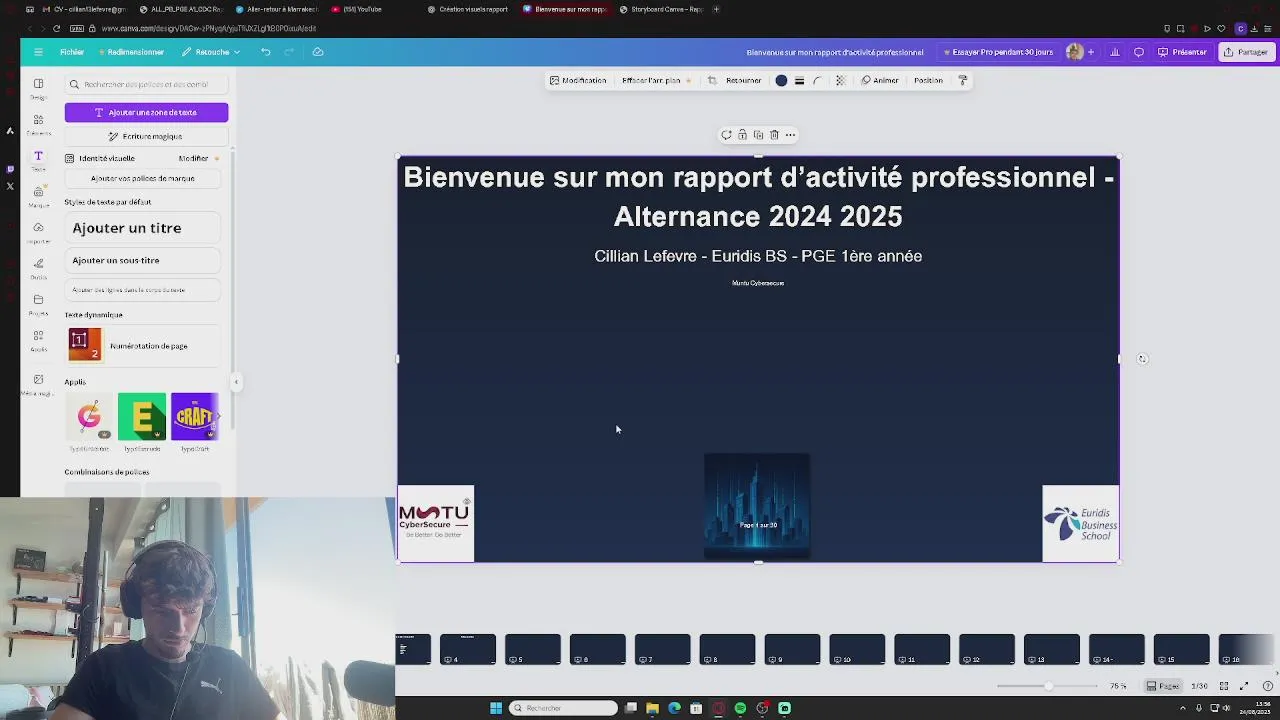This screenshot has width=1280, height=720.
Task: Click Ajouter un titre style
Action: (142, 228)
